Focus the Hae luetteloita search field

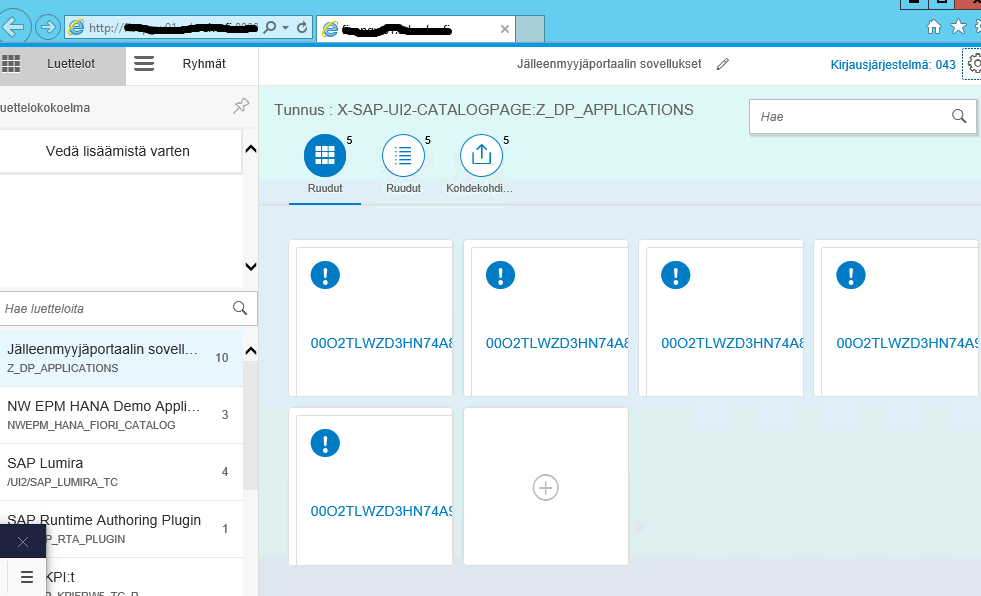128,308
